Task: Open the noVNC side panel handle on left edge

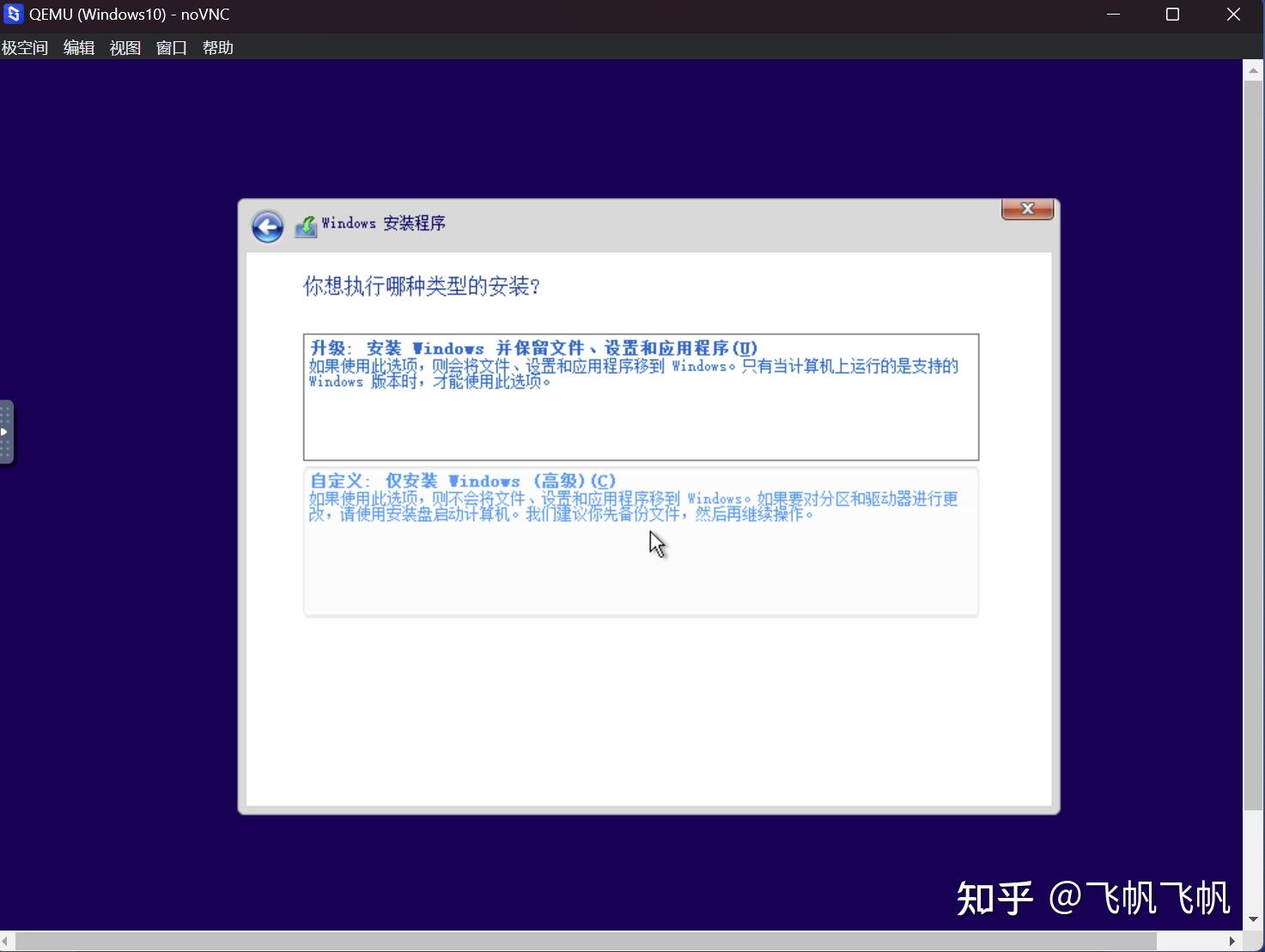Action: click(6, 432)
